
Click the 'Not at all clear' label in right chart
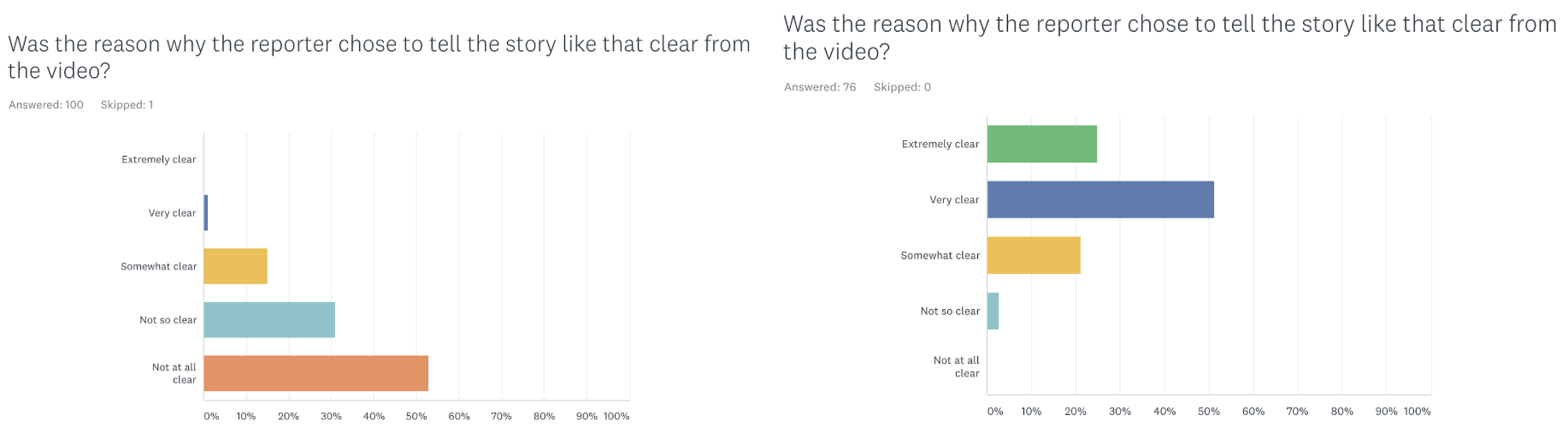(957, 366)
